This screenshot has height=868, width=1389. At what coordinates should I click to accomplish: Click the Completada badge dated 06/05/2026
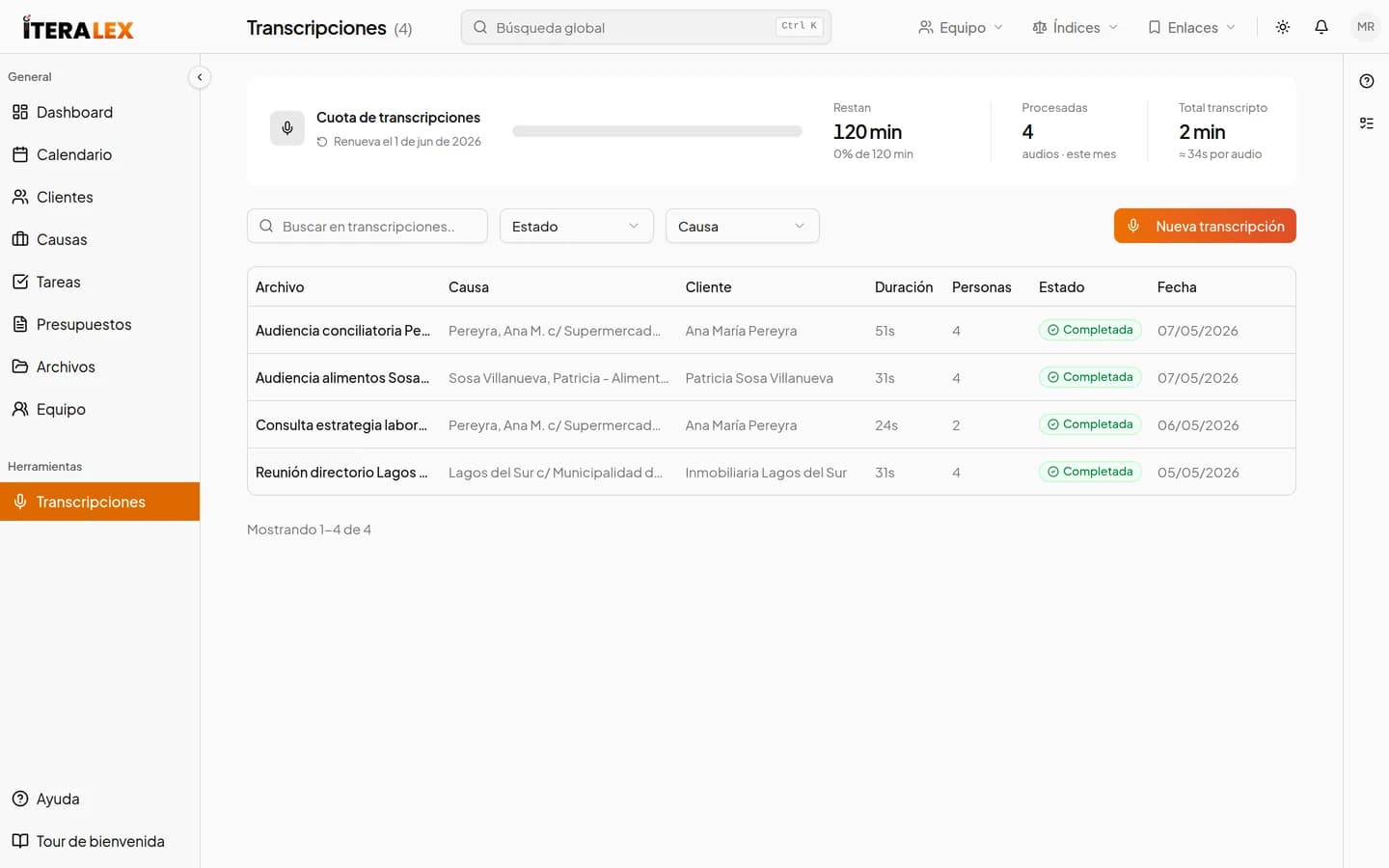coord(1090,424)
